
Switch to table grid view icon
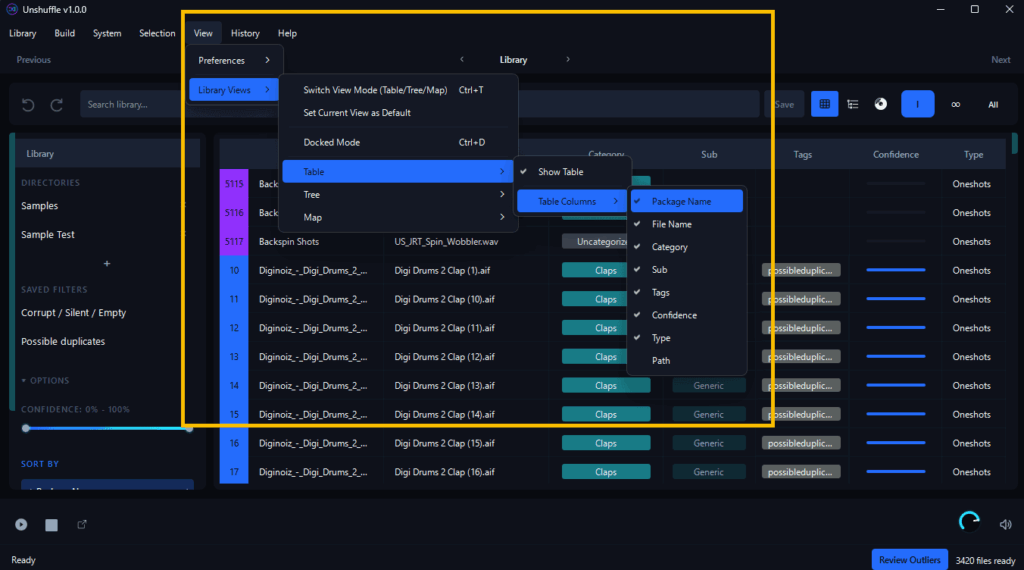[824, 104]
